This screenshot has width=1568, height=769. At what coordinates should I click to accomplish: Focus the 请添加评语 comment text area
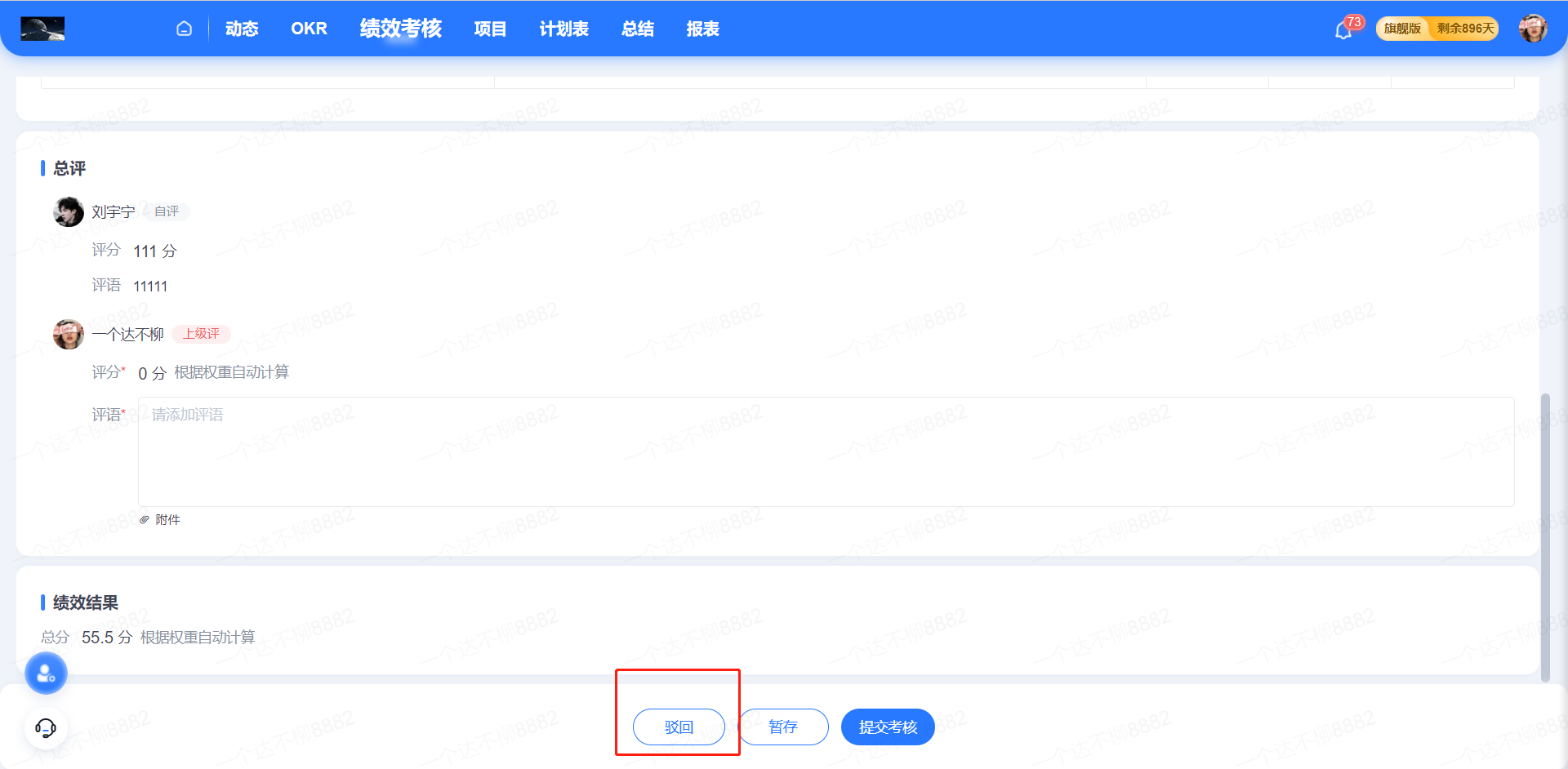click(x=825, y=451)
